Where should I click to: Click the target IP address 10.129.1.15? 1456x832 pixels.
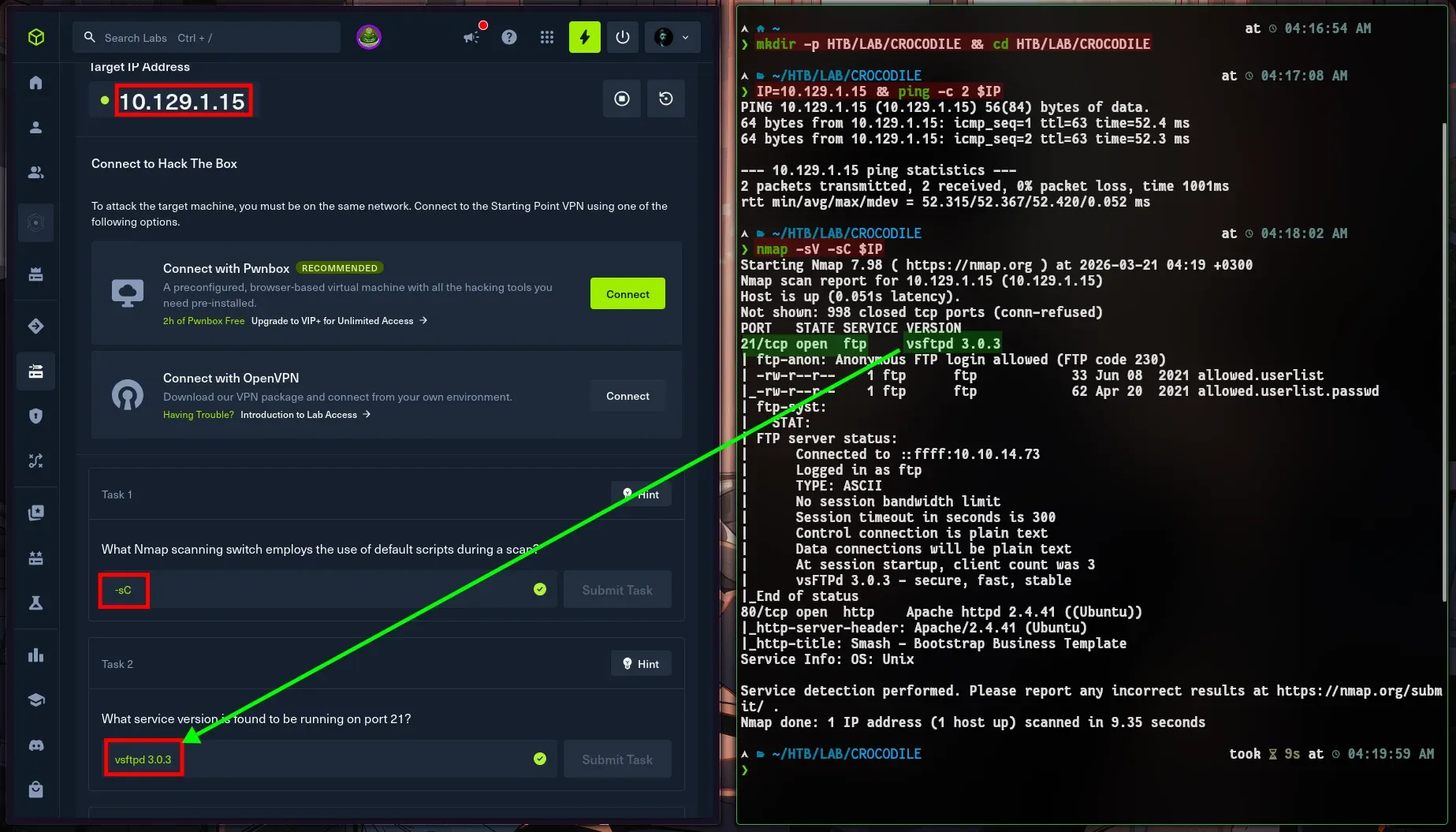point(182,101)
